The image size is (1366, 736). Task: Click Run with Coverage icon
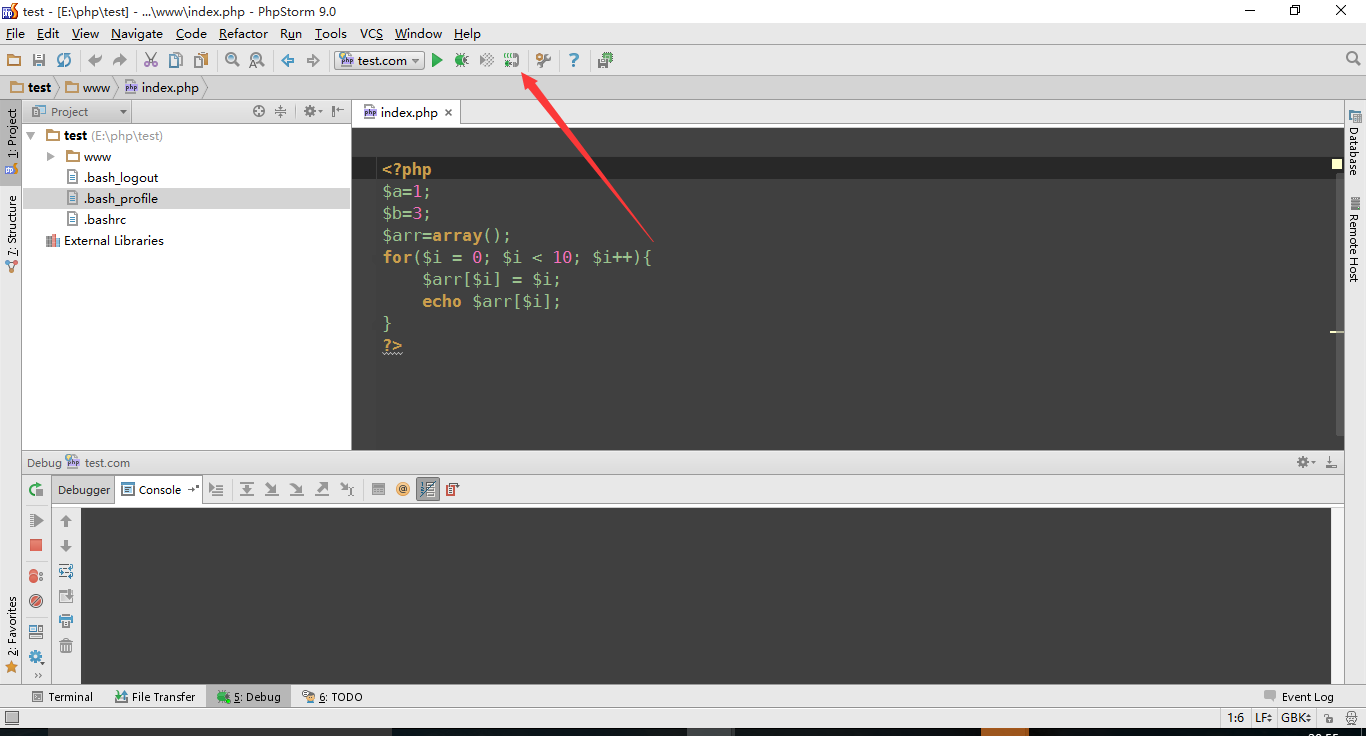(487, 61)
